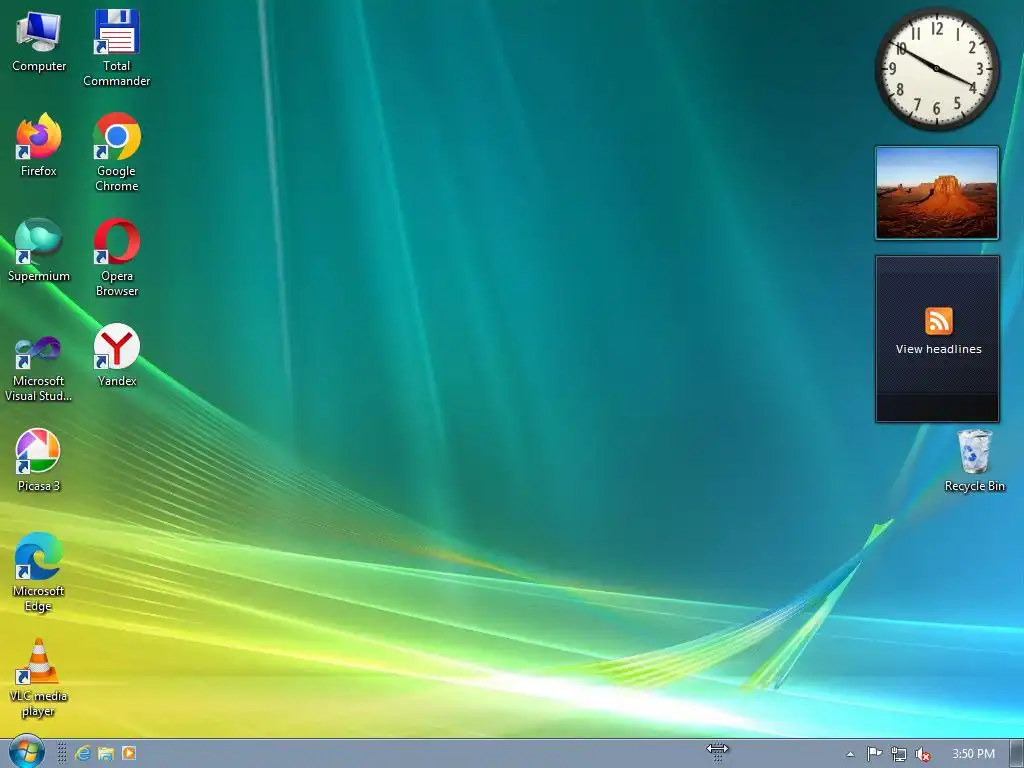Open the Computer desktop icon

tap(39, 42)
